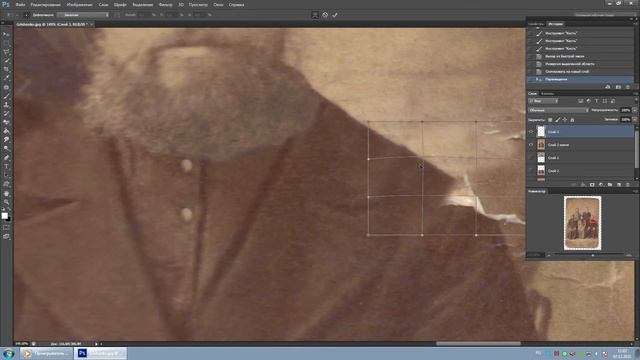Select the Скопировать на новый слой state
The image size is (640, 360).
coord(580,71)
